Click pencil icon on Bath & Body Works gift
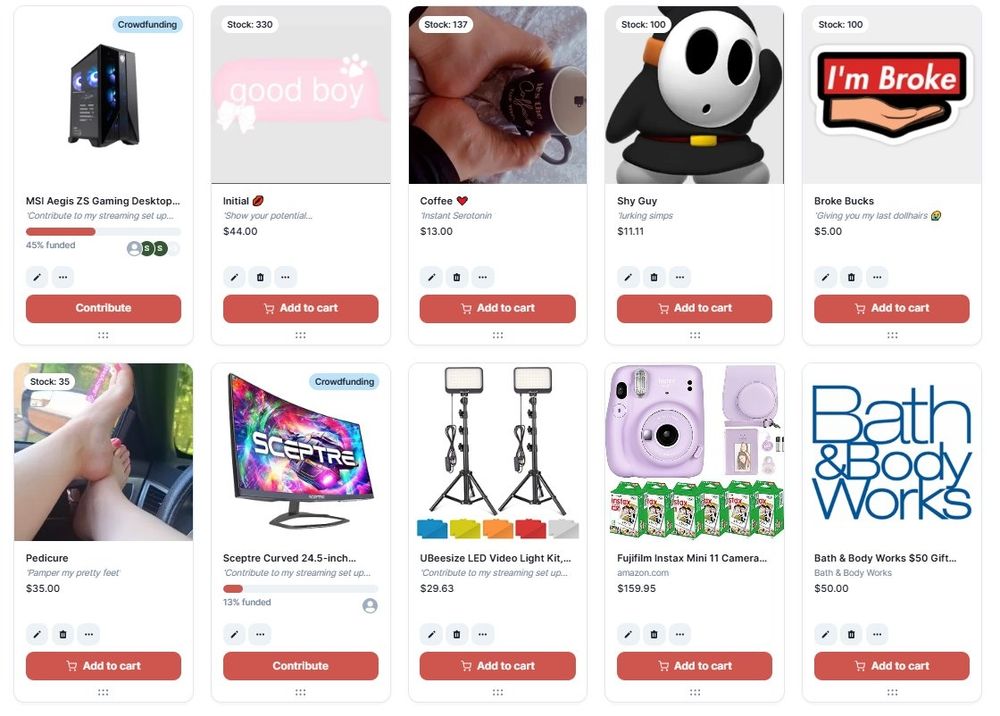The width and height of the screenshot is (1000, 716). 825,634
